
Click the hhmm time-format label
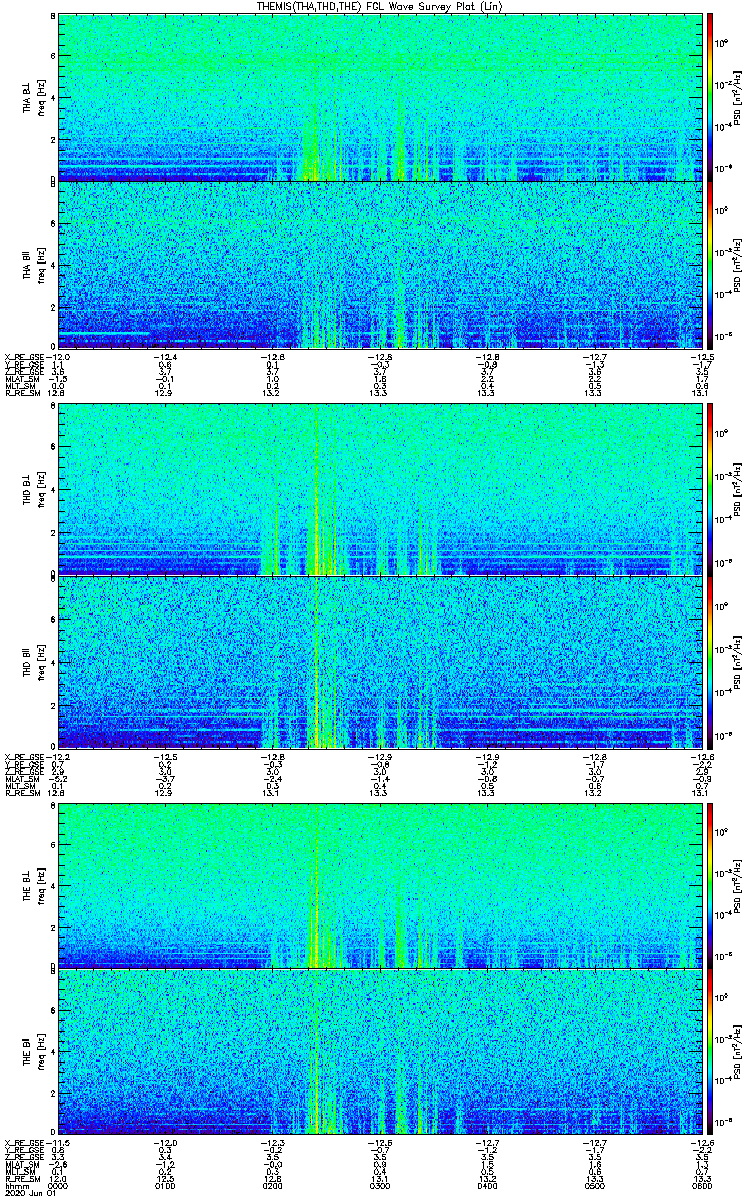tap(16, 1185)
